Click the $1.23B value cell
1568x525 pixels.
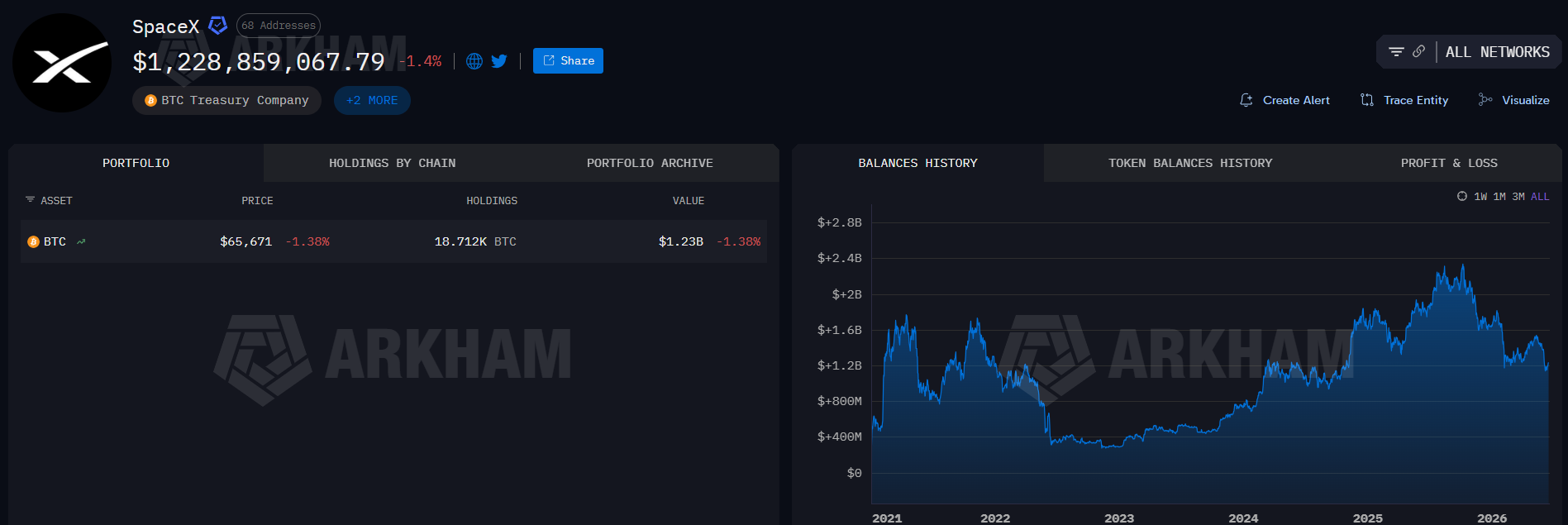pyautogui.click(x=680, y=241)
